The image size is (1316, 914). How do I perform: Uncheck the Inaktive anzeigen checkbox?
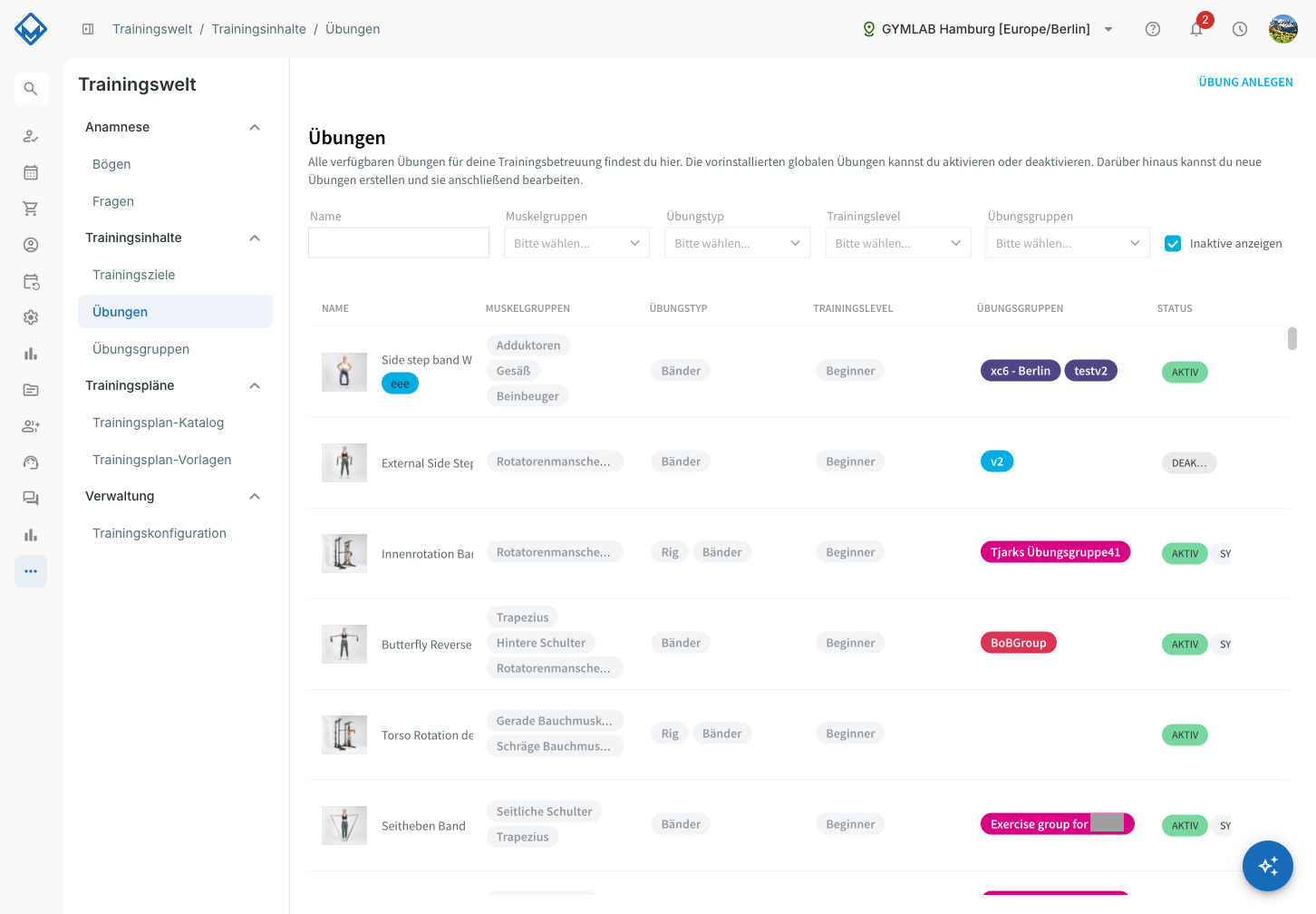point(1173,243)
